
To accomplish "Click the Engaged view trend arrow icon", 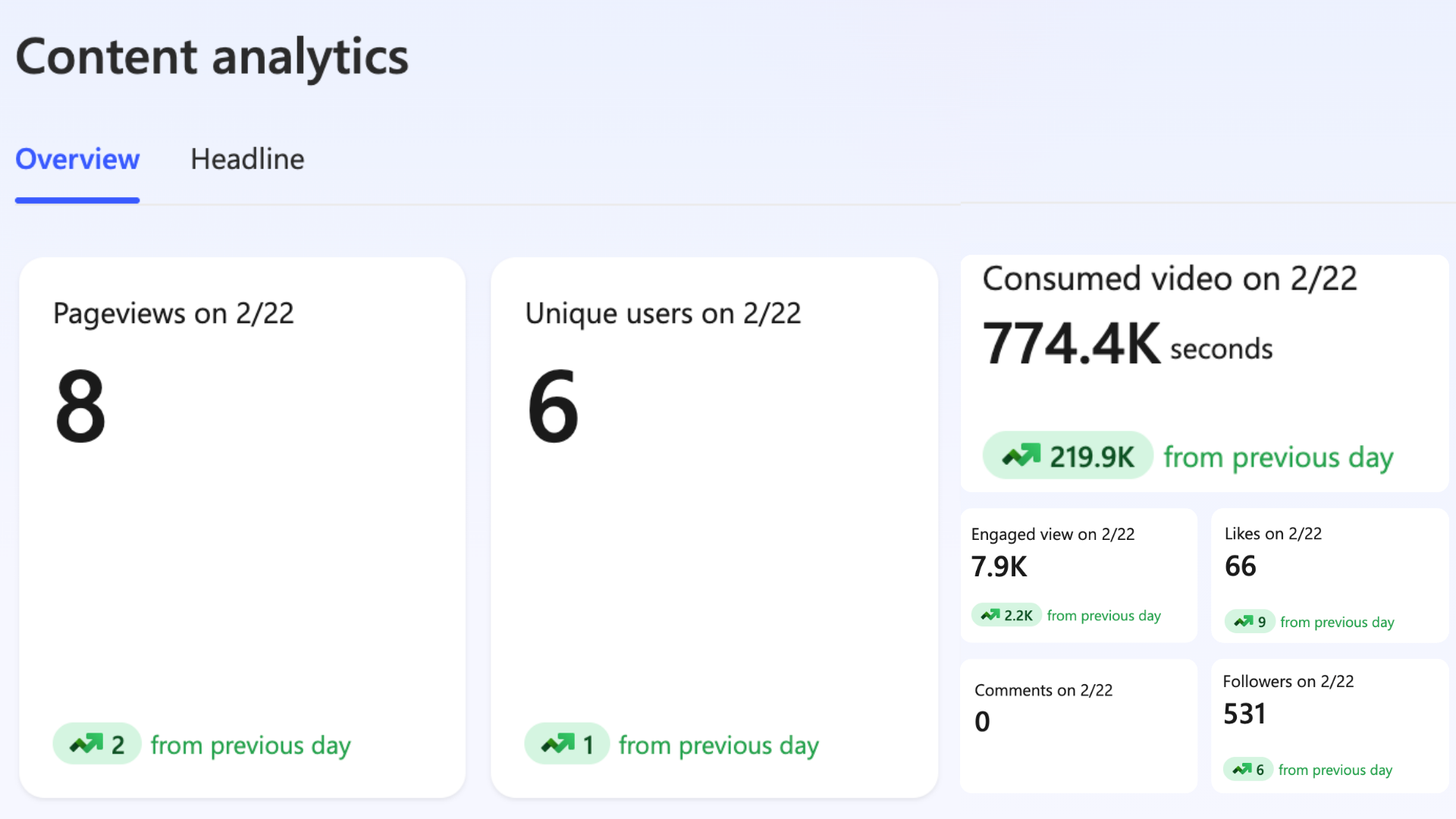I will pyautogui.click(x=990, y=615).
